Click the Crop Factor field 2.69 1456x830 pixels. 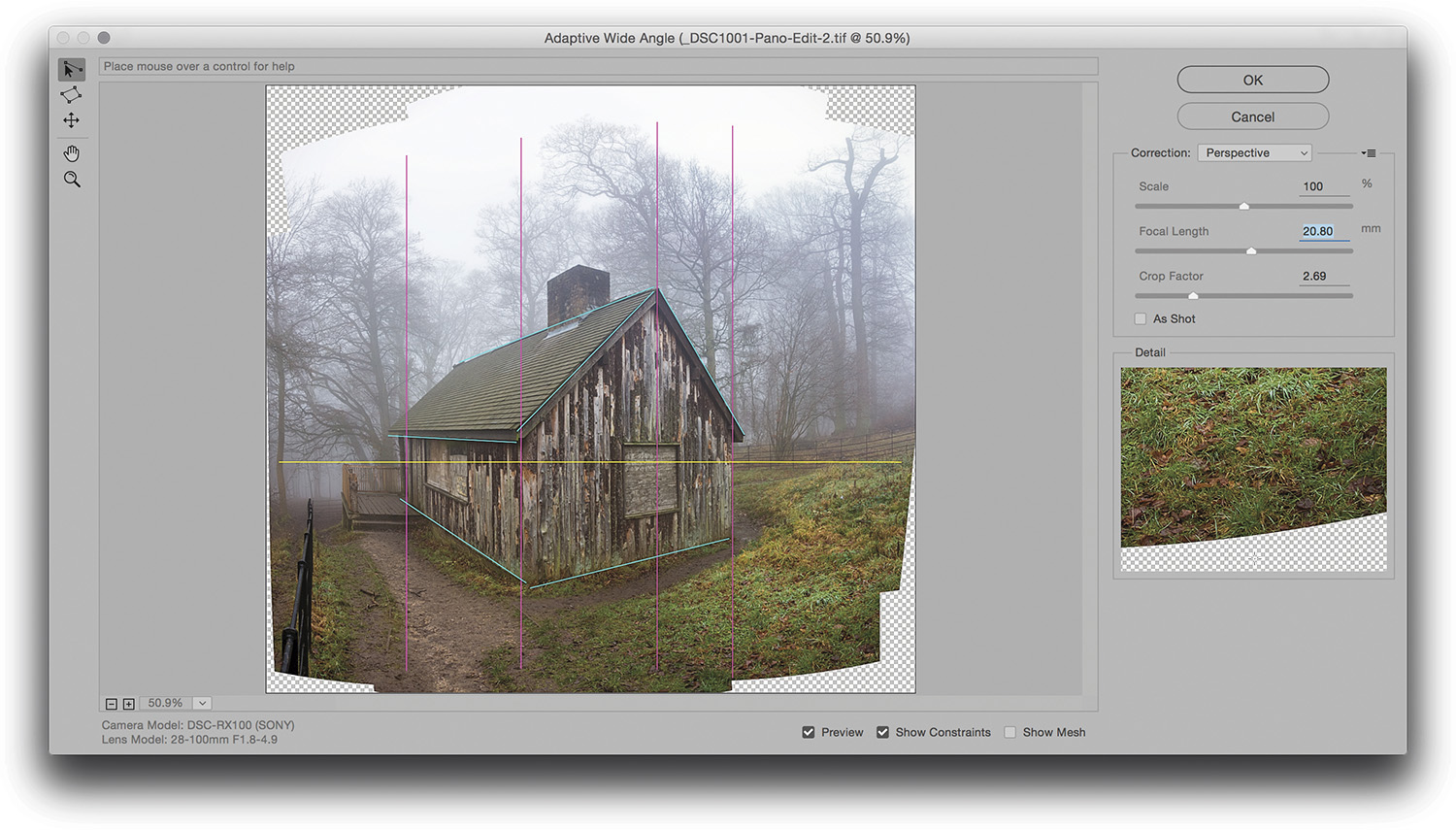coord(1324,276)
